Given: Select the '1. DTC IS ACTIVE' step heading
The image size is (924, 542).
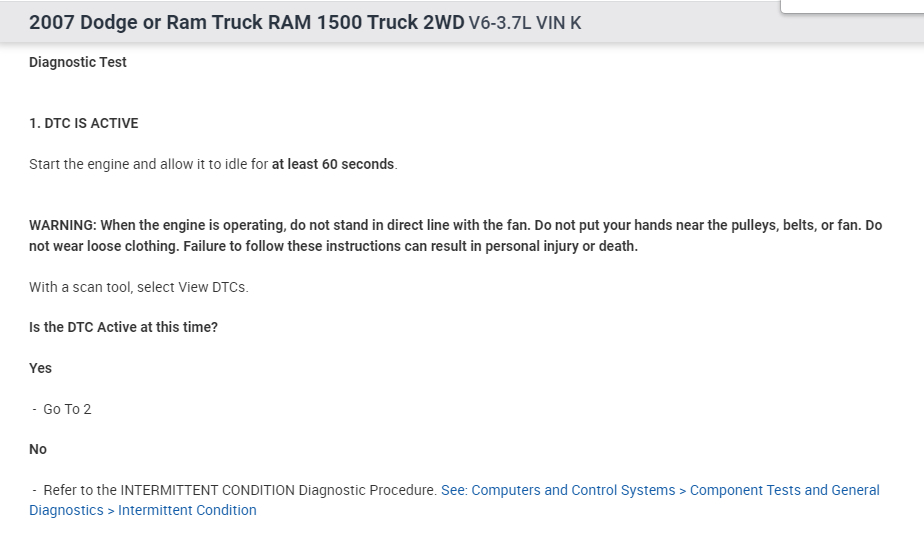Looking at the screenshot, I should pos(84,123).
